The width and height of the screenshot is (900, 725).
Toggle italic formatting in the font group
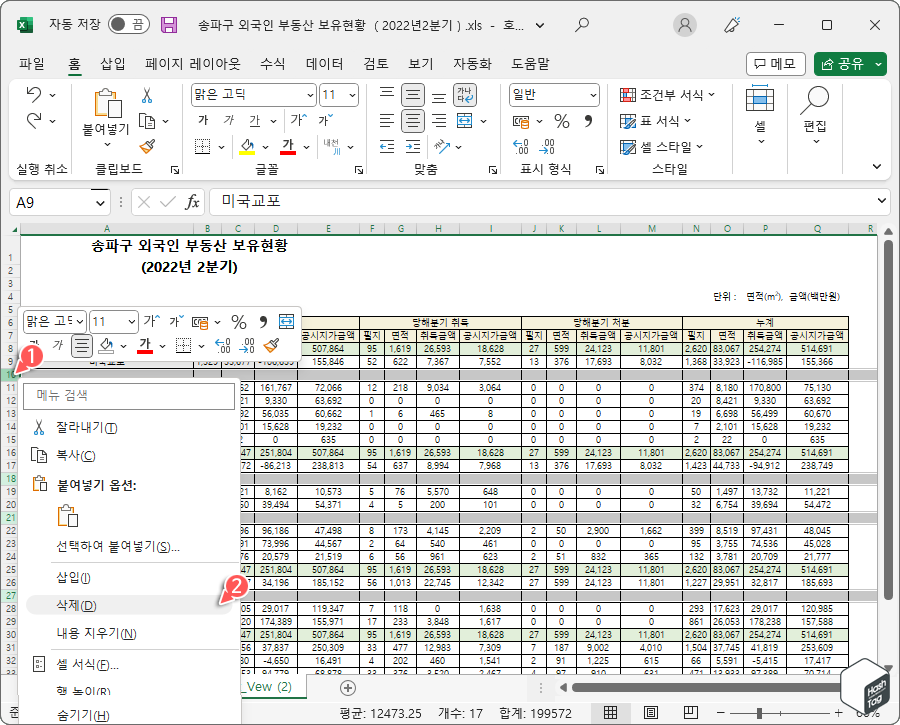[226, 119]
